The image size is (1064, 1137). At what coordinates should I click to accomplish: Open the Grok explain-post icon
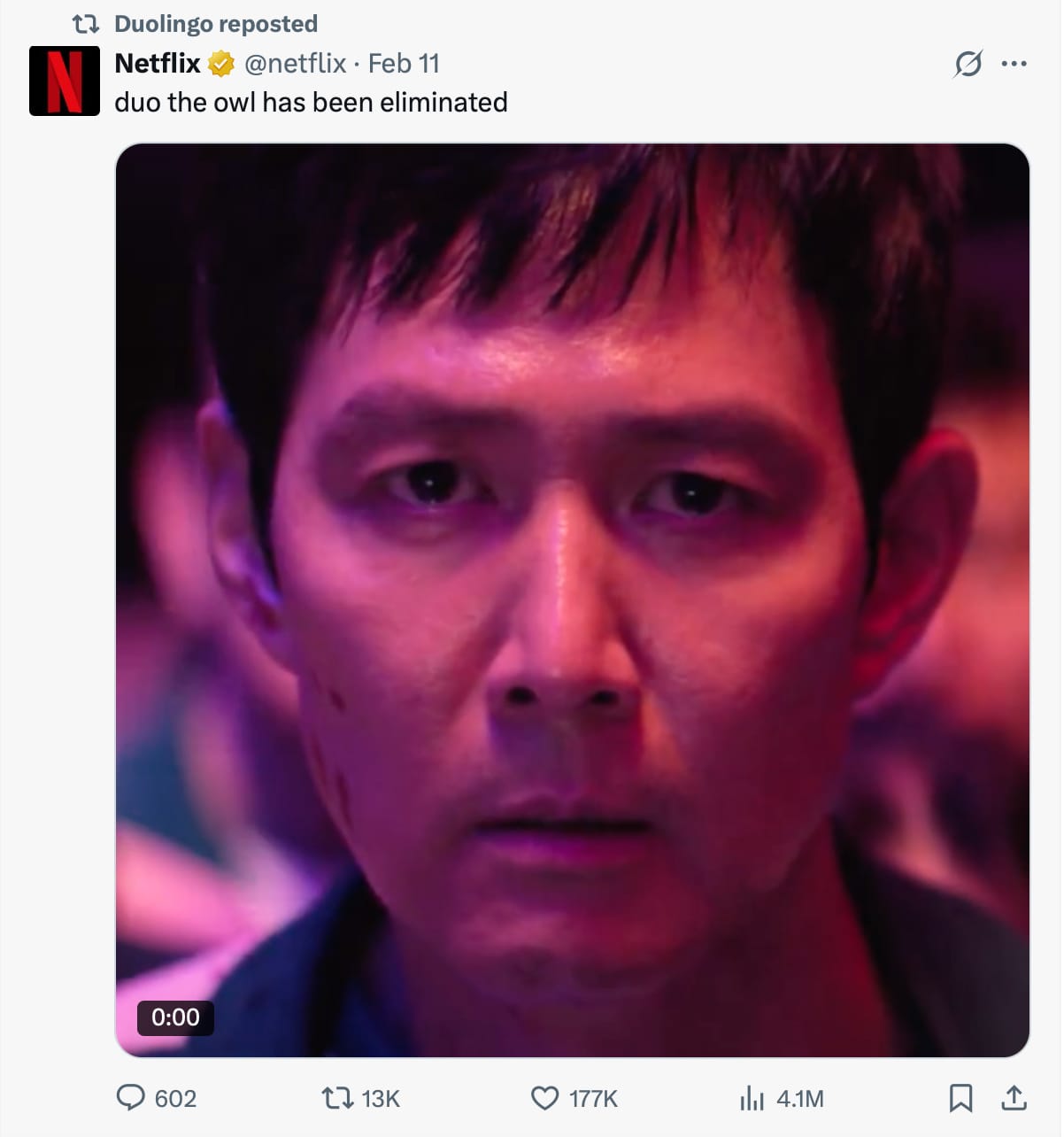pos(968,64)
